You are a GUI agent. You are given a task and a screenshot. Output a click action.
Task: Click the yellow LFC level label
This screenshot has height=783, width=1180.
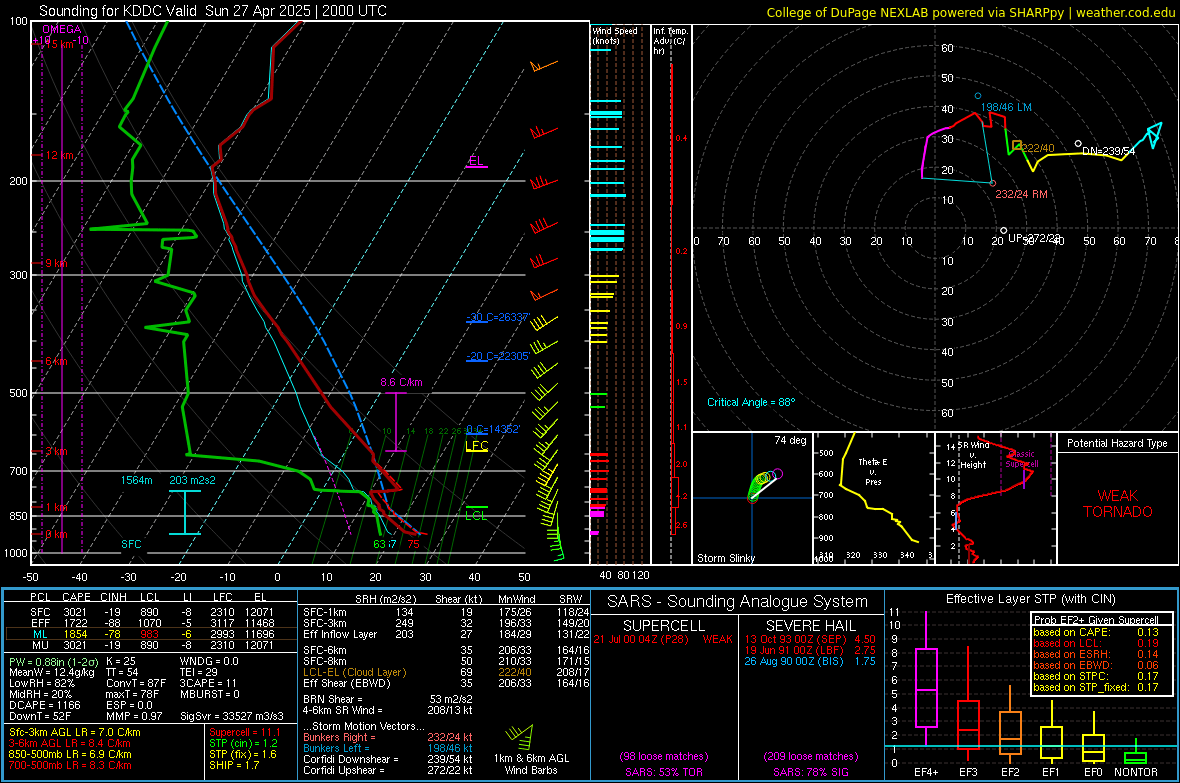tap(476, 446)
